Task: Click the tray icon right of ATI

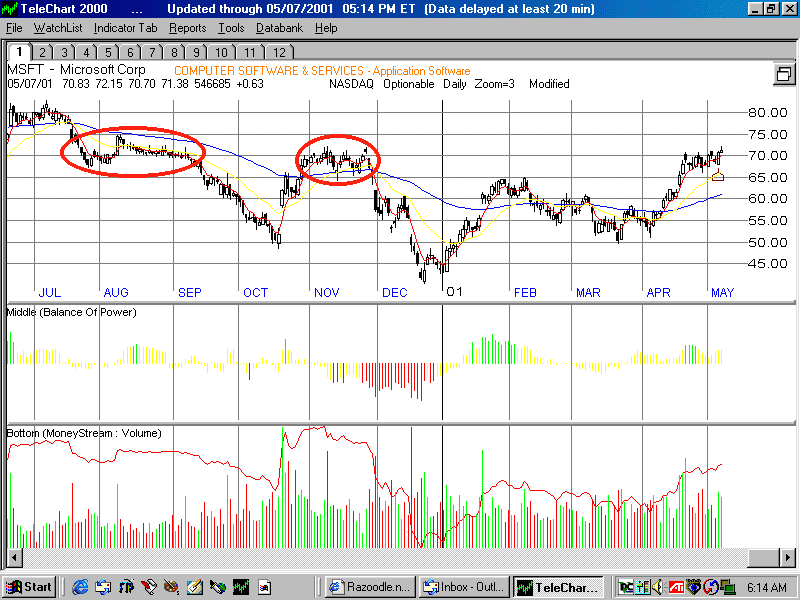Action: pos(693,587)
